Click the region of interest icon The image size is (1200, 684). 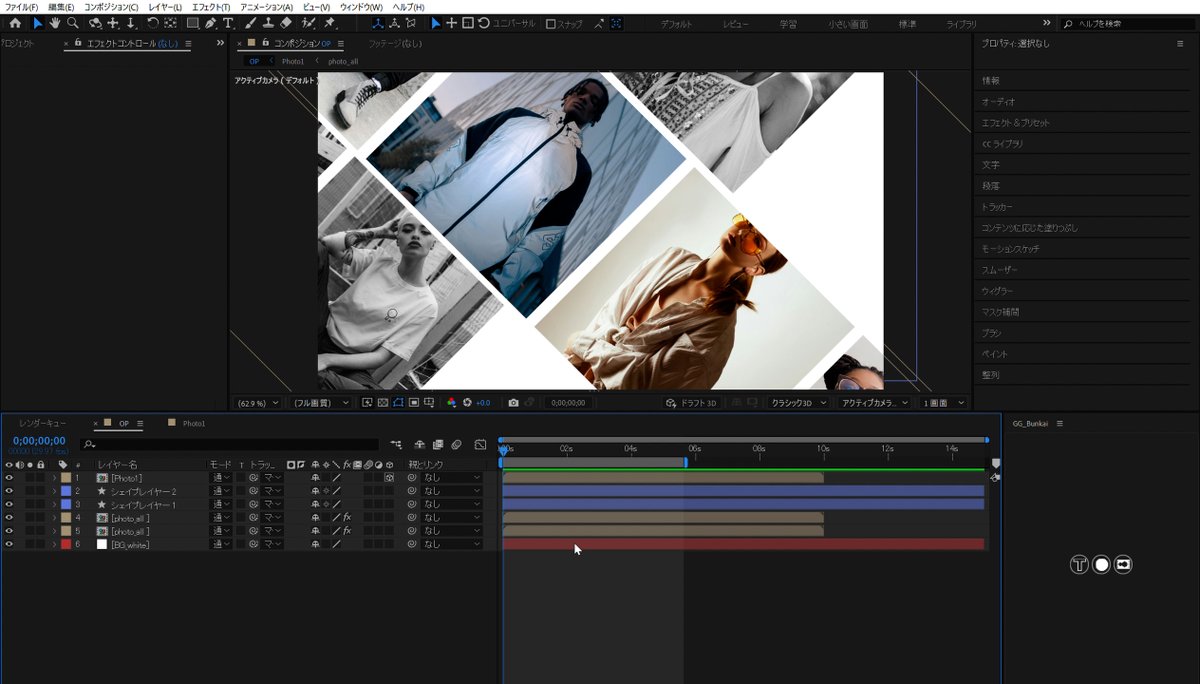tap(413, 402)
